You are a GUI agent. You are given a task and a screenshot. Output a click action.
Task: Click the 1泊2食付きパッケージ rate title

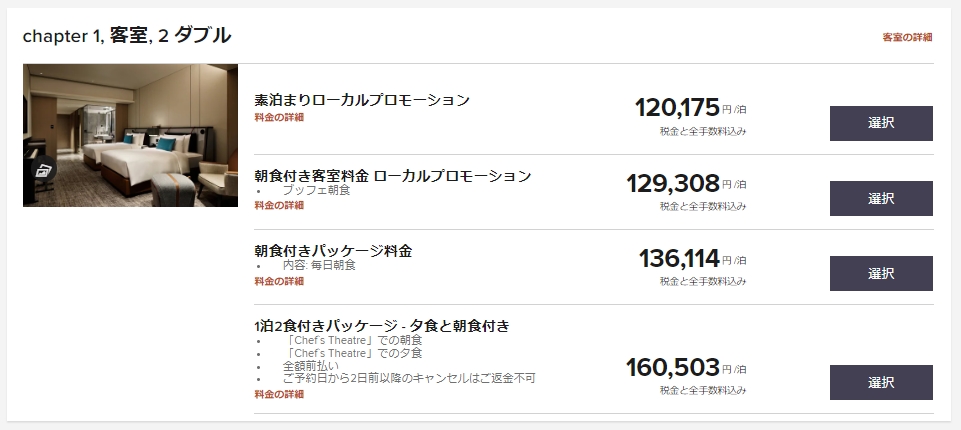382,326
